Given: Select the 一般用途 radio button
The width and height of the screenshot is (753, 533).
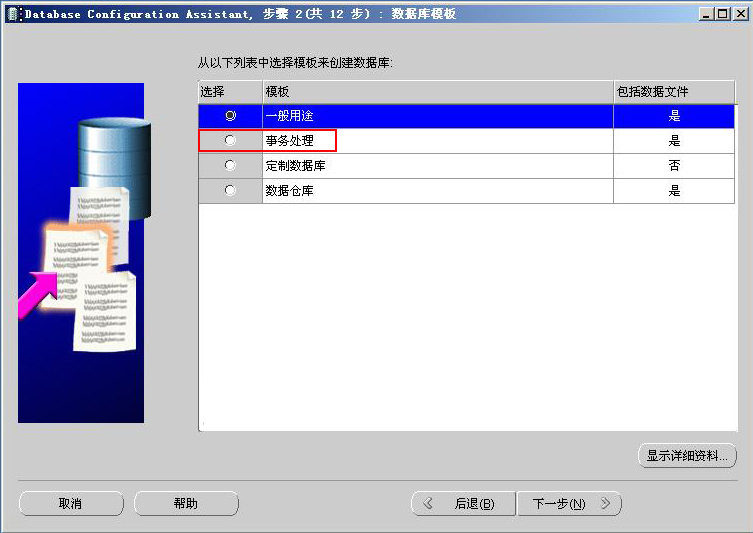Looking at the screenshot, I should tap(230, 116).
